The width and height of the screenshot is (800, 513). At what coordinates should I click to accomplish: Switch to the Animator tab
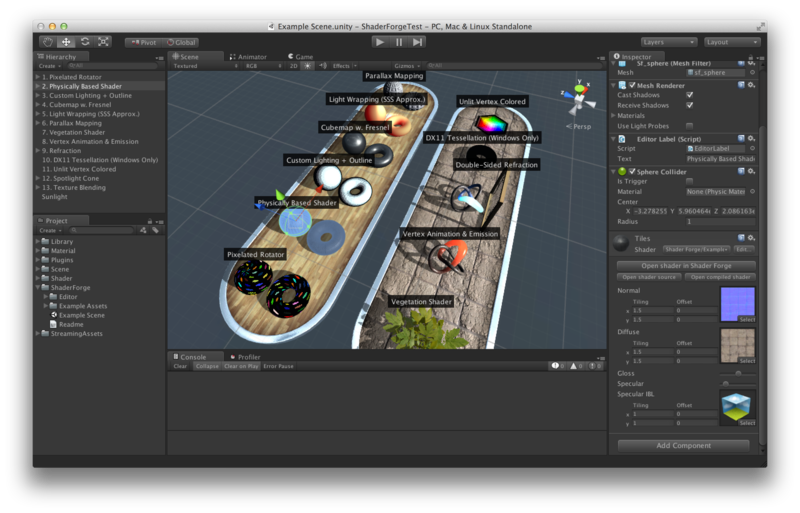tap(248, 57)
